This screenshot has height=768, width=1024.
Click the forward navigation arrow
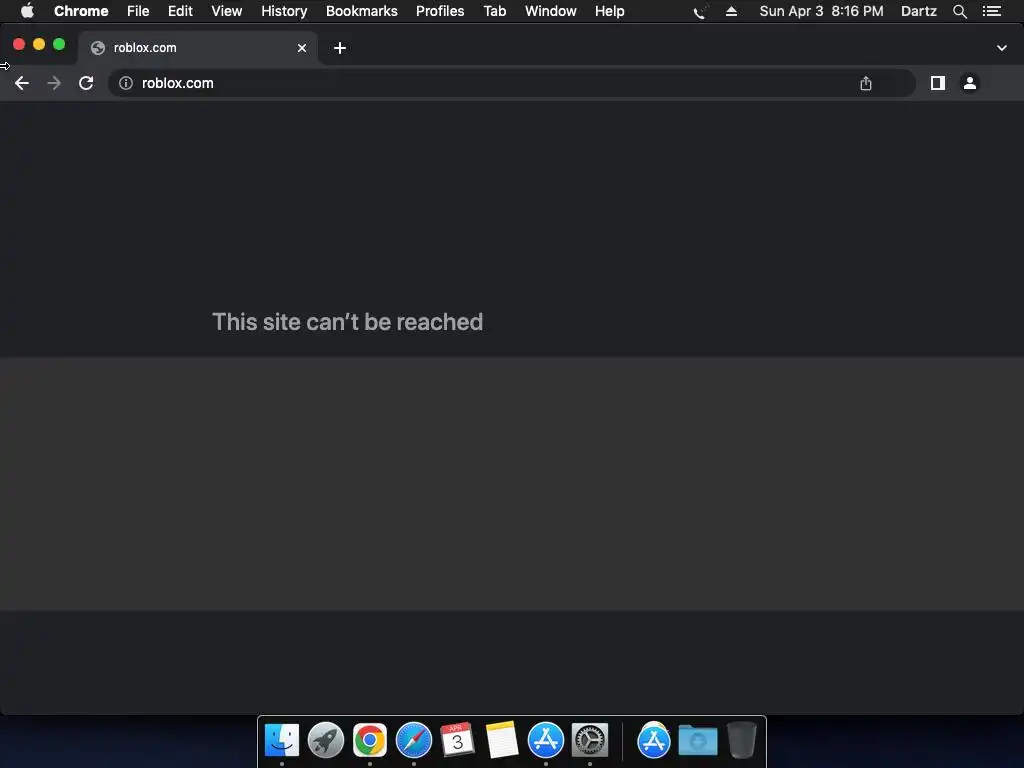[54, 83]
